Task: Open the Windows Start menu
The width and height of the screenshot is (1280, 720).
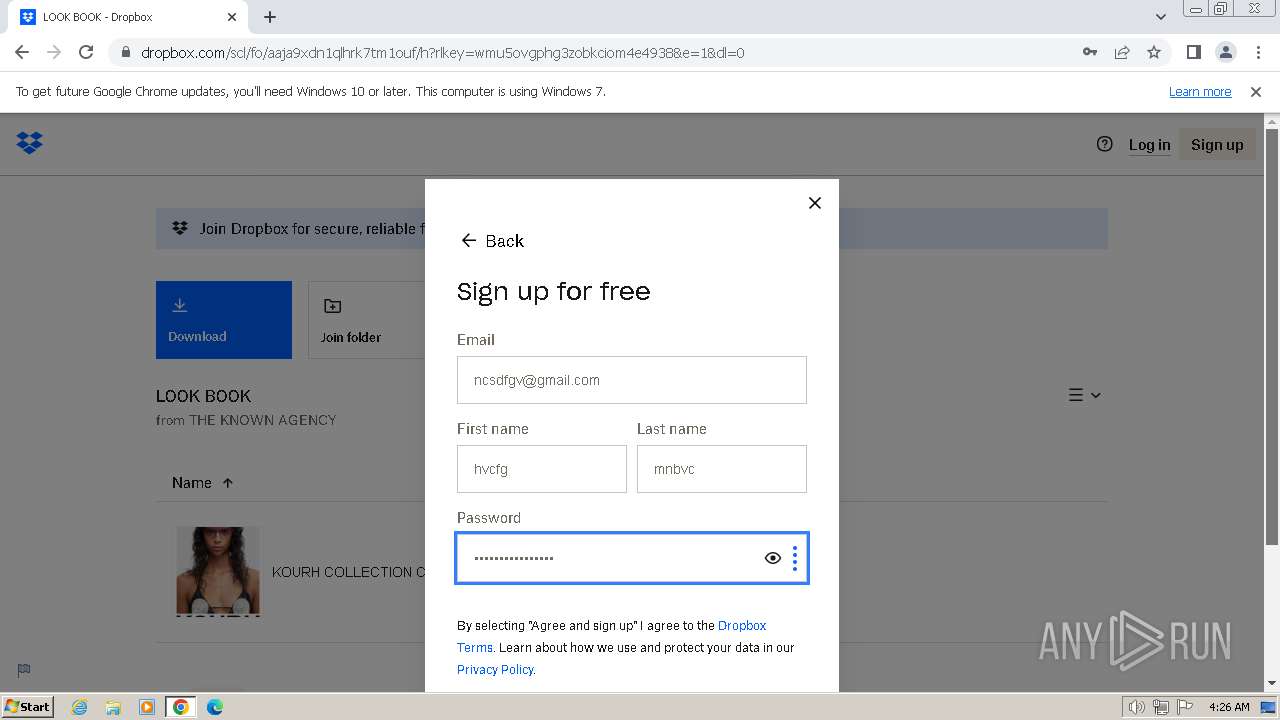Action: tap(28, 706)
